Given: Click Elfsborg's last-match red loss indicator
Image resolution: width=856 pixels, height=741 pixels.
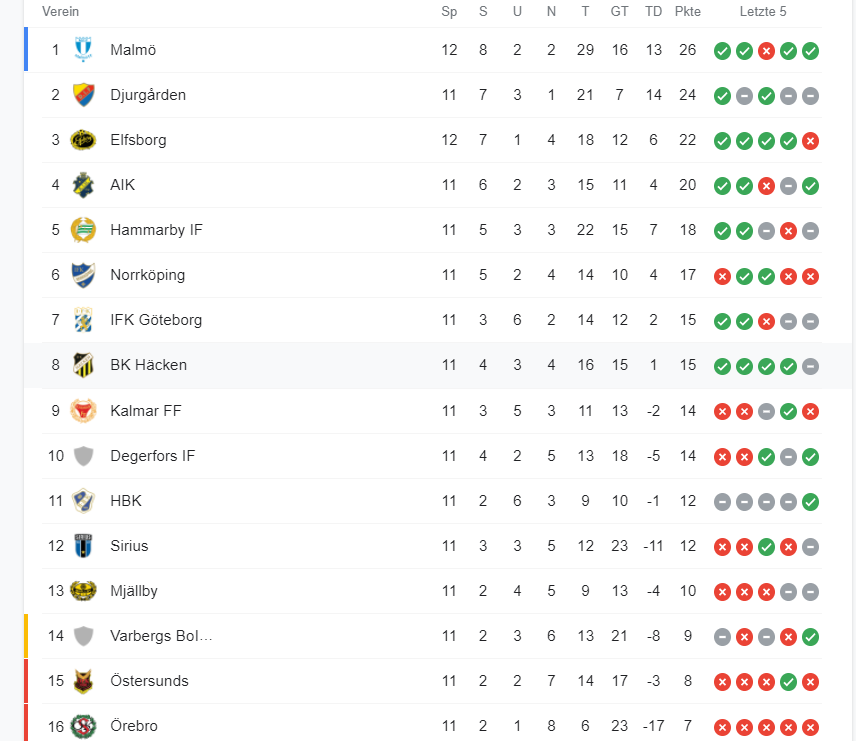Looking at the screenshot, I should (810, 141).
